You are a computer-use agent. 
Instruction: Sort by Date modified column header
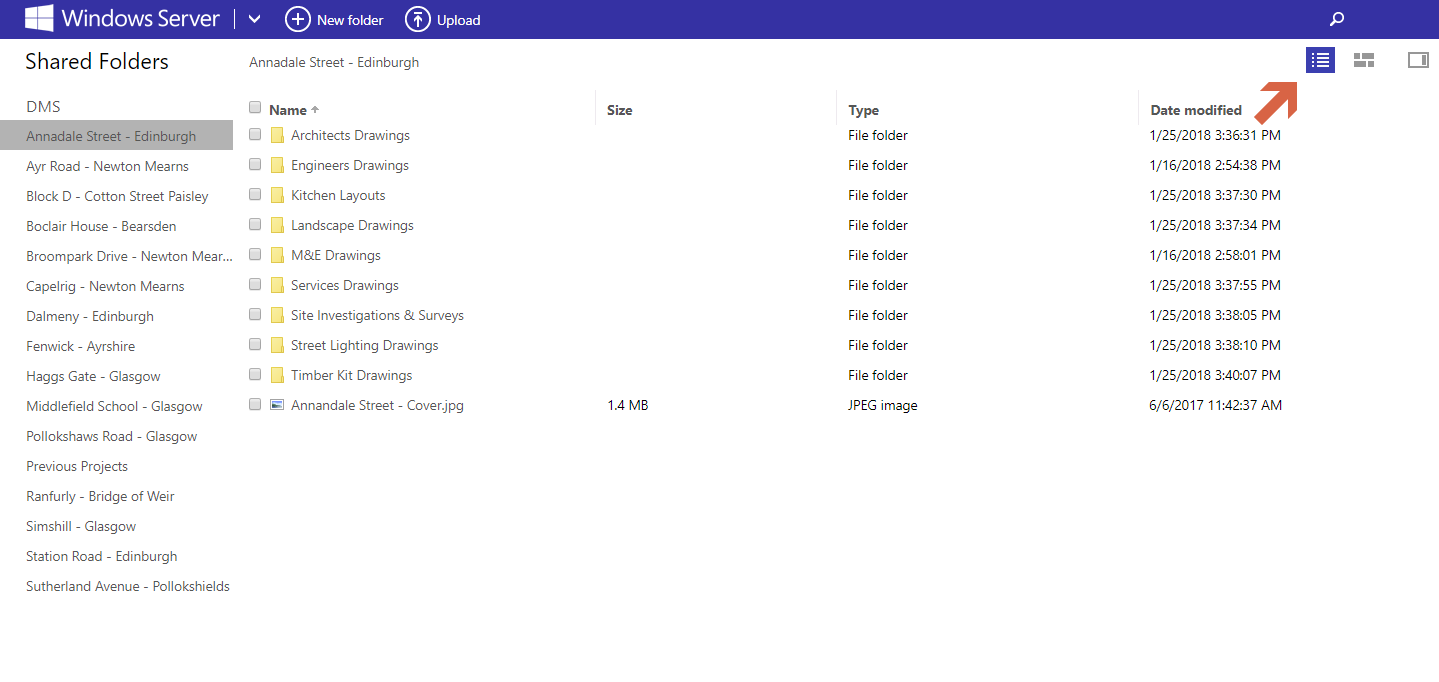coord(1196,110)
